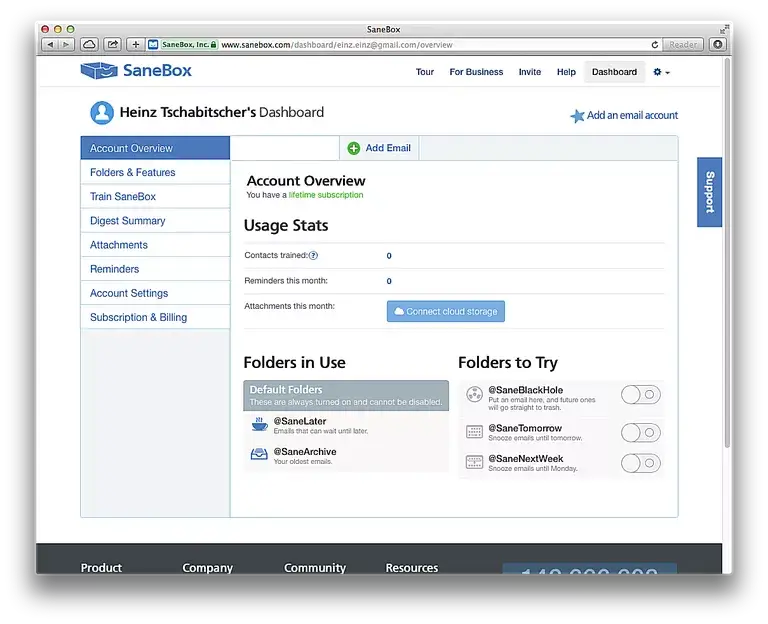The image size is (768, 624).
Task: Click the @SaneNextWeek folder name
Action: pos(526,459)
